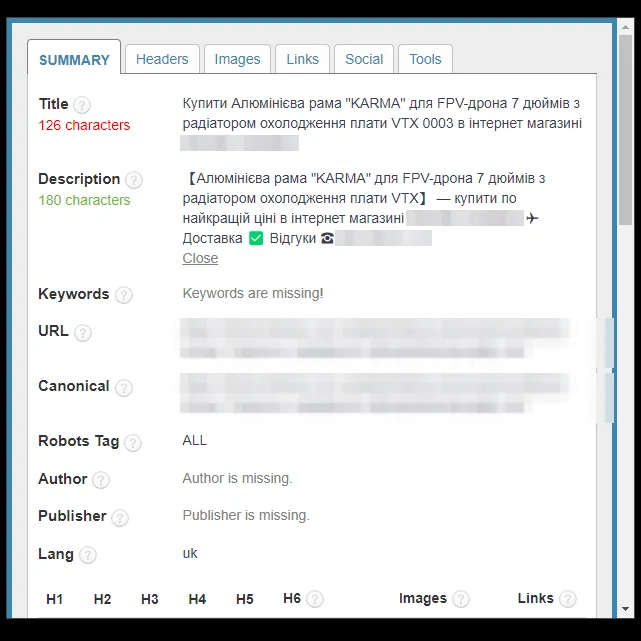This screenshot has height=641, width=641.
Task: Click the 'ALL' robots tag value
Action: [x=195, y=440]
